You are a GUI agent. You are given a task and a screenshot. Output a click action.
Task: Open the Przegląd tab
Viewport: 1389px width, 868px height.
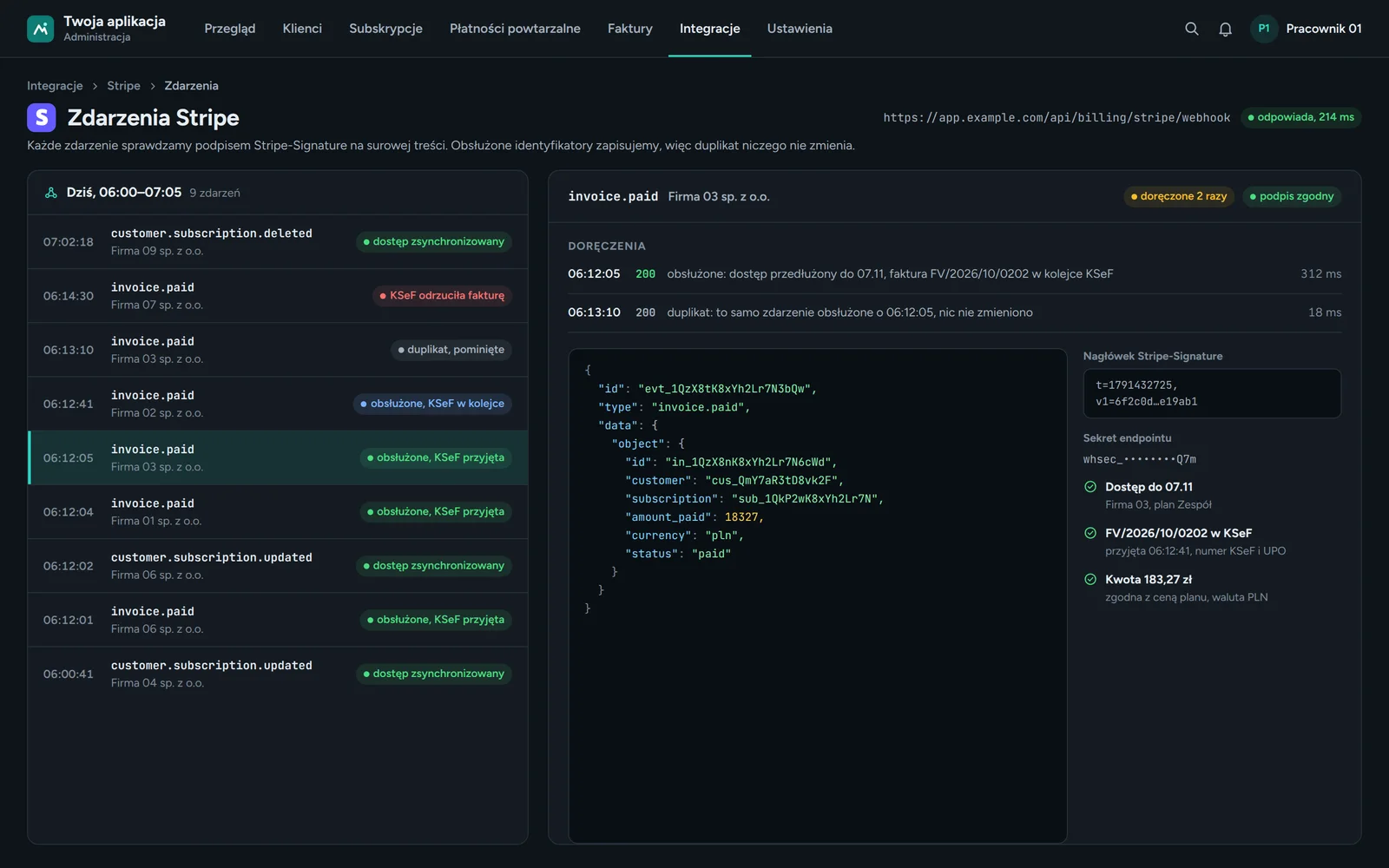coord(230,29)
